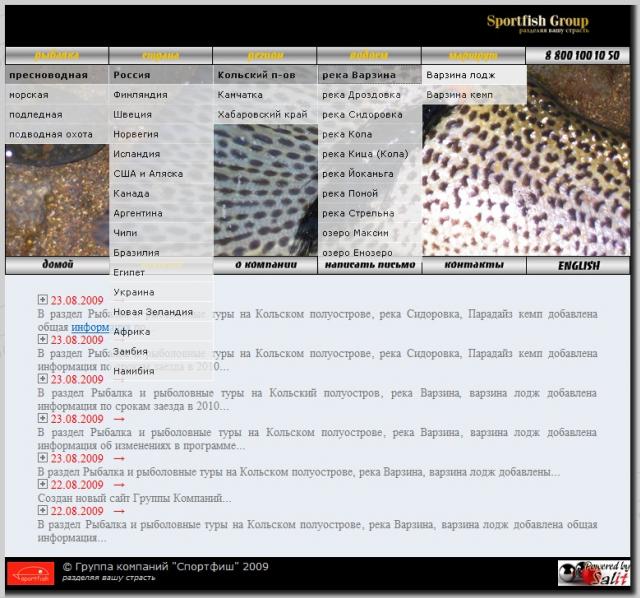Viewport: 640px width, 598px height.
Task: Expand the last news entry's plus icon
Action: point(43,510)
